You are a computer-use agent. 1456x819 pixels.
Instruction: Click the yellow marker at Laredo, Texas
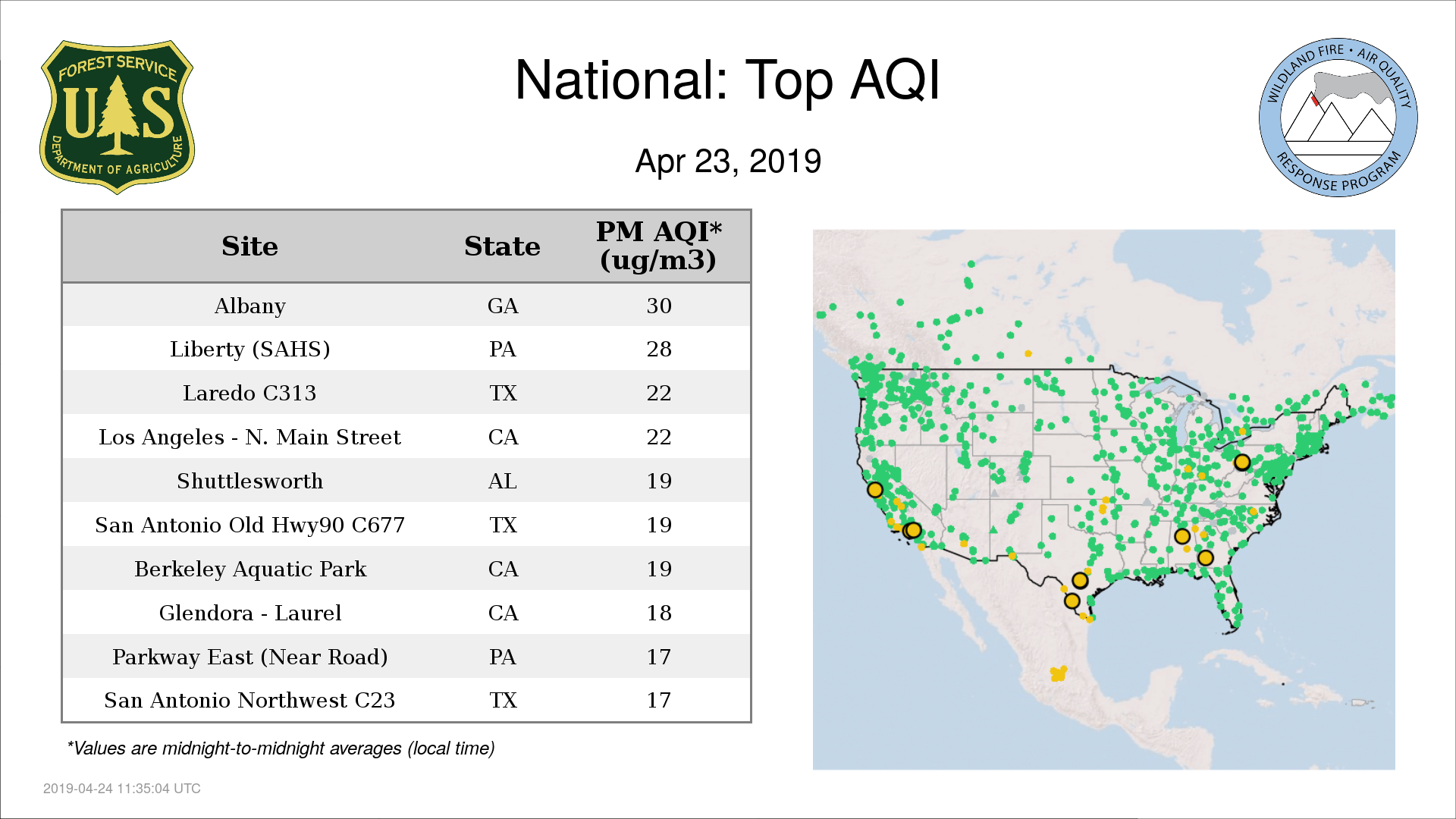pos(1072,601)
